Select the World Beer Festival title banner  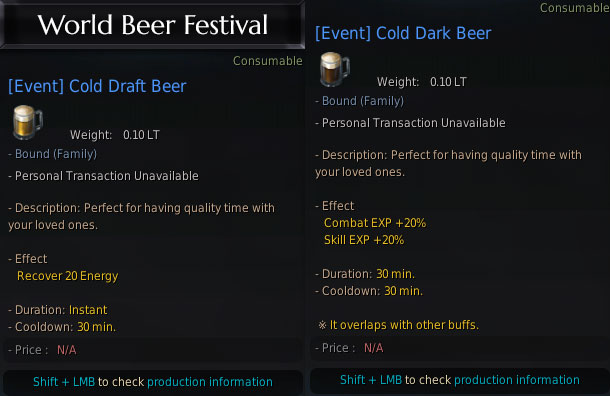(x=152, y=25)
